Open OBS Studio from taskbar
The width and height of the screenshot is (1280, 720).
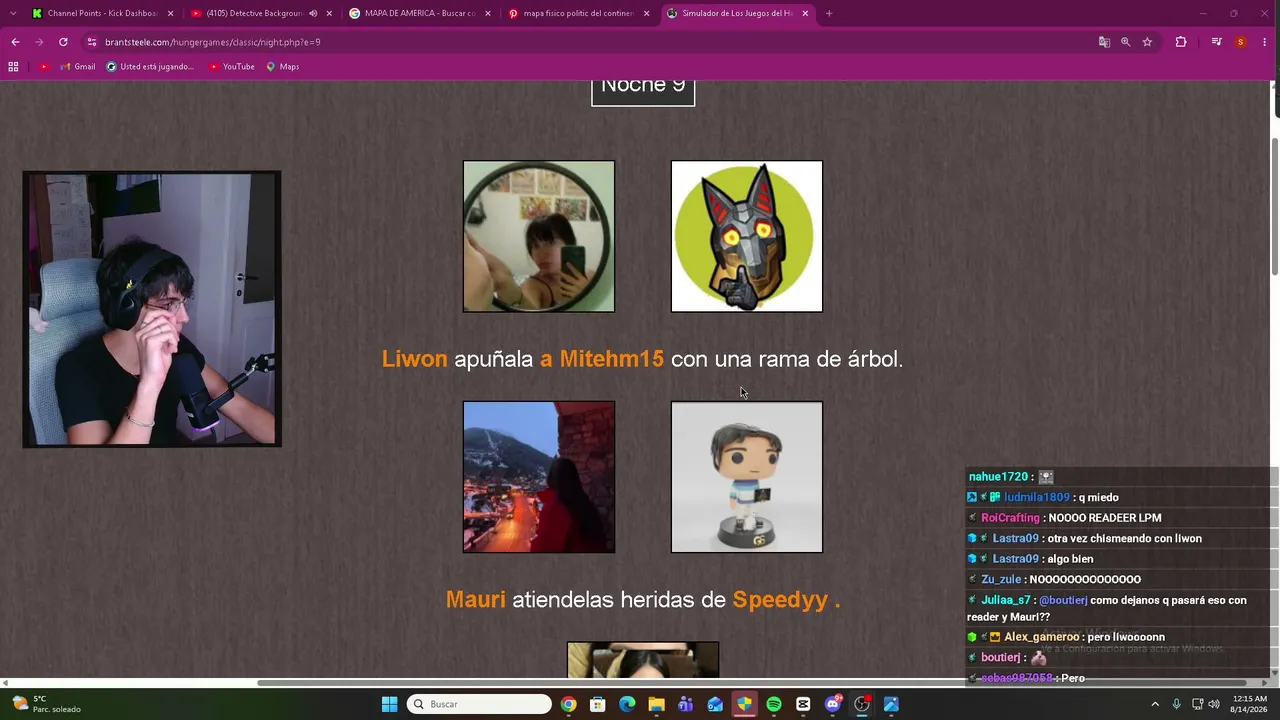tap(862, 704)
